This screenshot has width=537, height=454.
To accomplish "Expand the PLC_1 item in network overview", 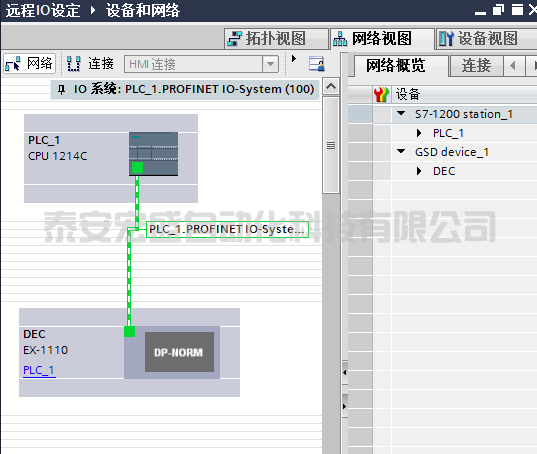I will 419,133.
